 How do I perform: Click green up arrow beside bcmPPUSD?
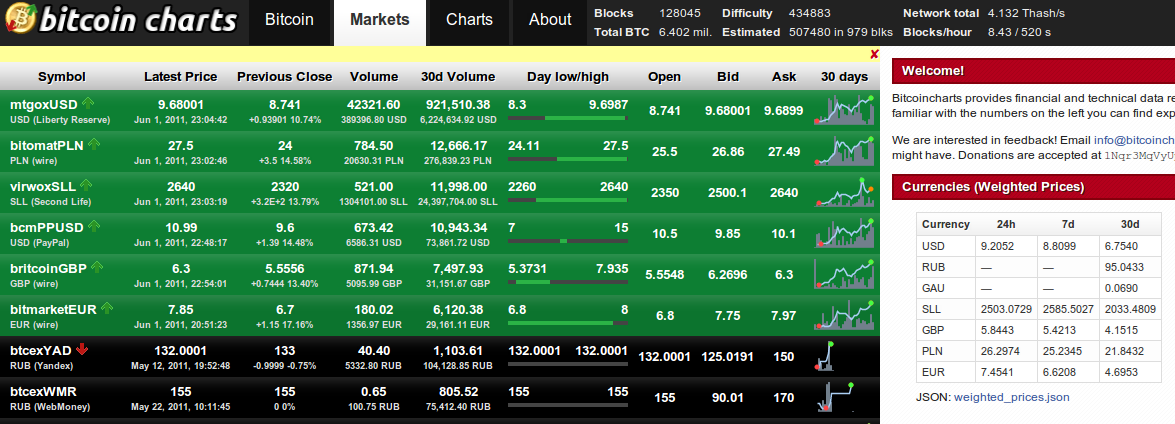tap(94, 225)
